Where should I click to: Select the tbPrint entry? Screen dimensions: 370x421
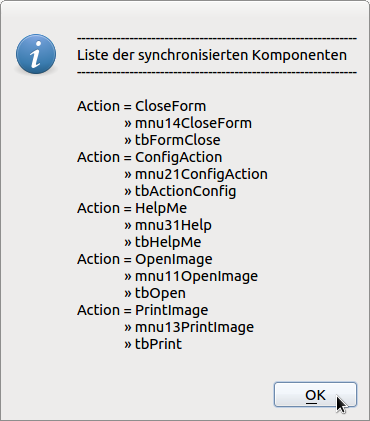153,344
